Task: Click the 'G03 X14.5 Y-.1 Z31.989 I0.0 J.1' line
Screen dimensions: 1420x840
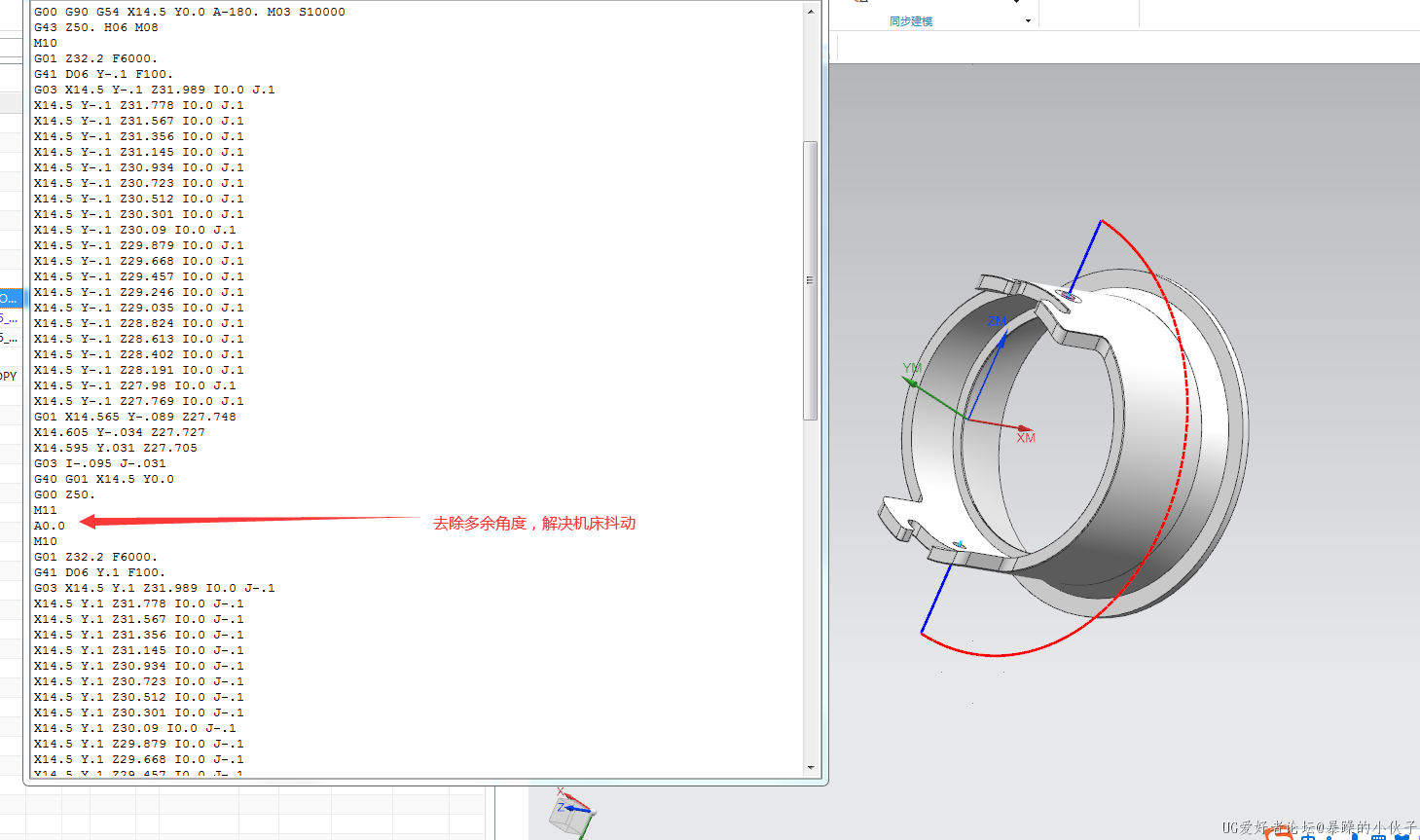Action: 155,90
